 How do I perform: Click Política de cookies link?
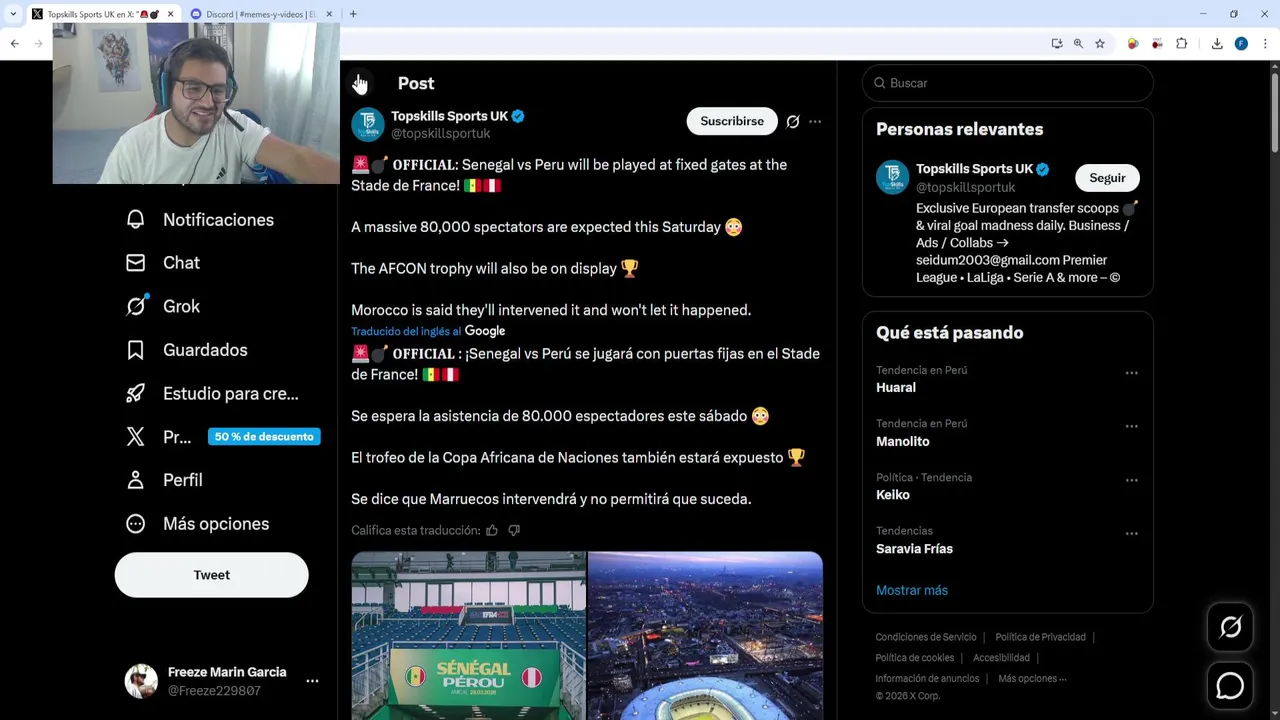(x=914, y=658)
